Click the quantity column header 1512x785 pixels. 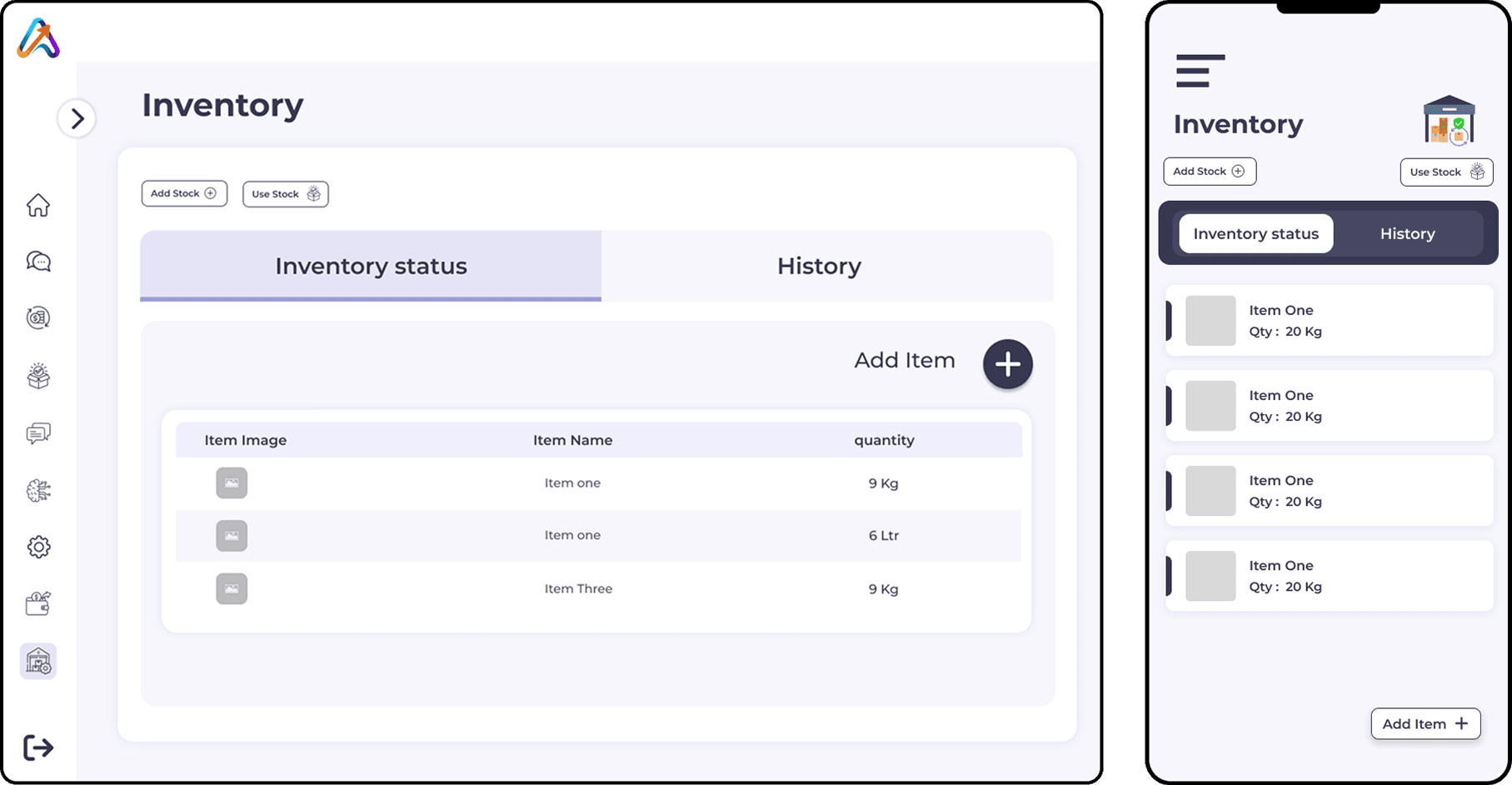point(884,440)
